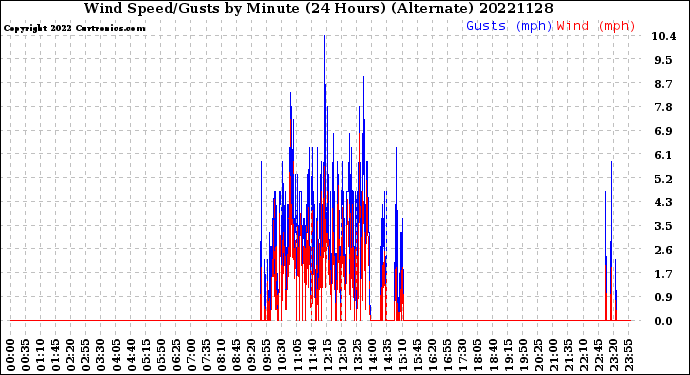Click the 23:55 time label
690x375 pixels.
628,354
